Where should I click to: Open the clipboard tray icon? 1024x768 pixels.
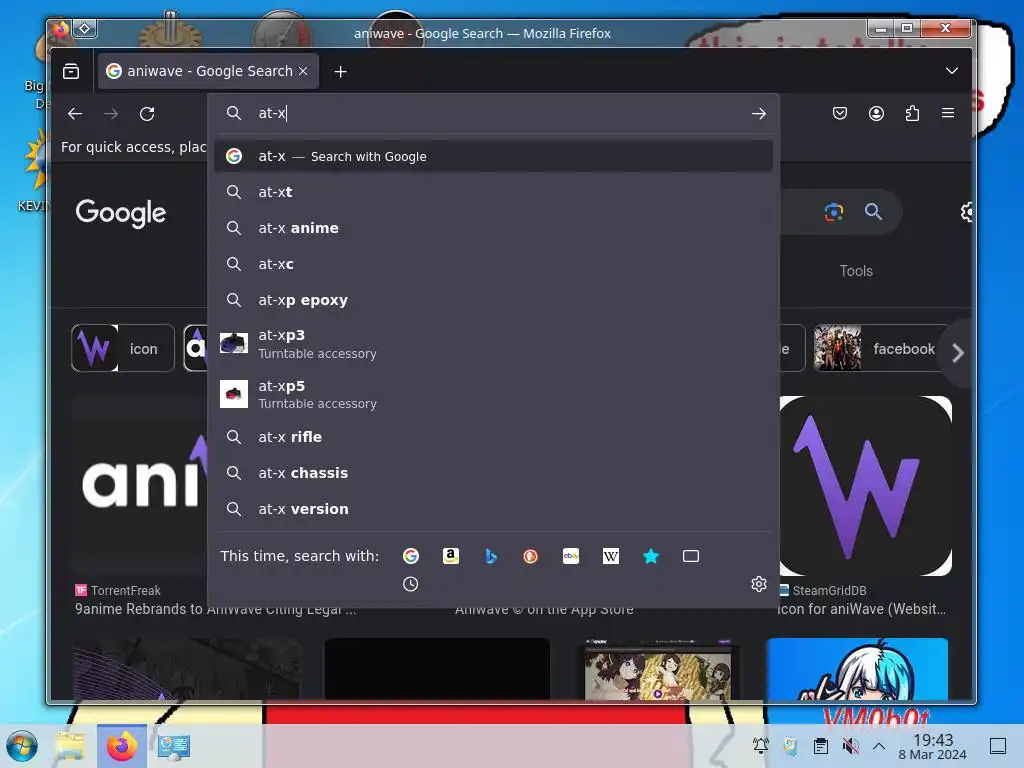pos(820,746)
